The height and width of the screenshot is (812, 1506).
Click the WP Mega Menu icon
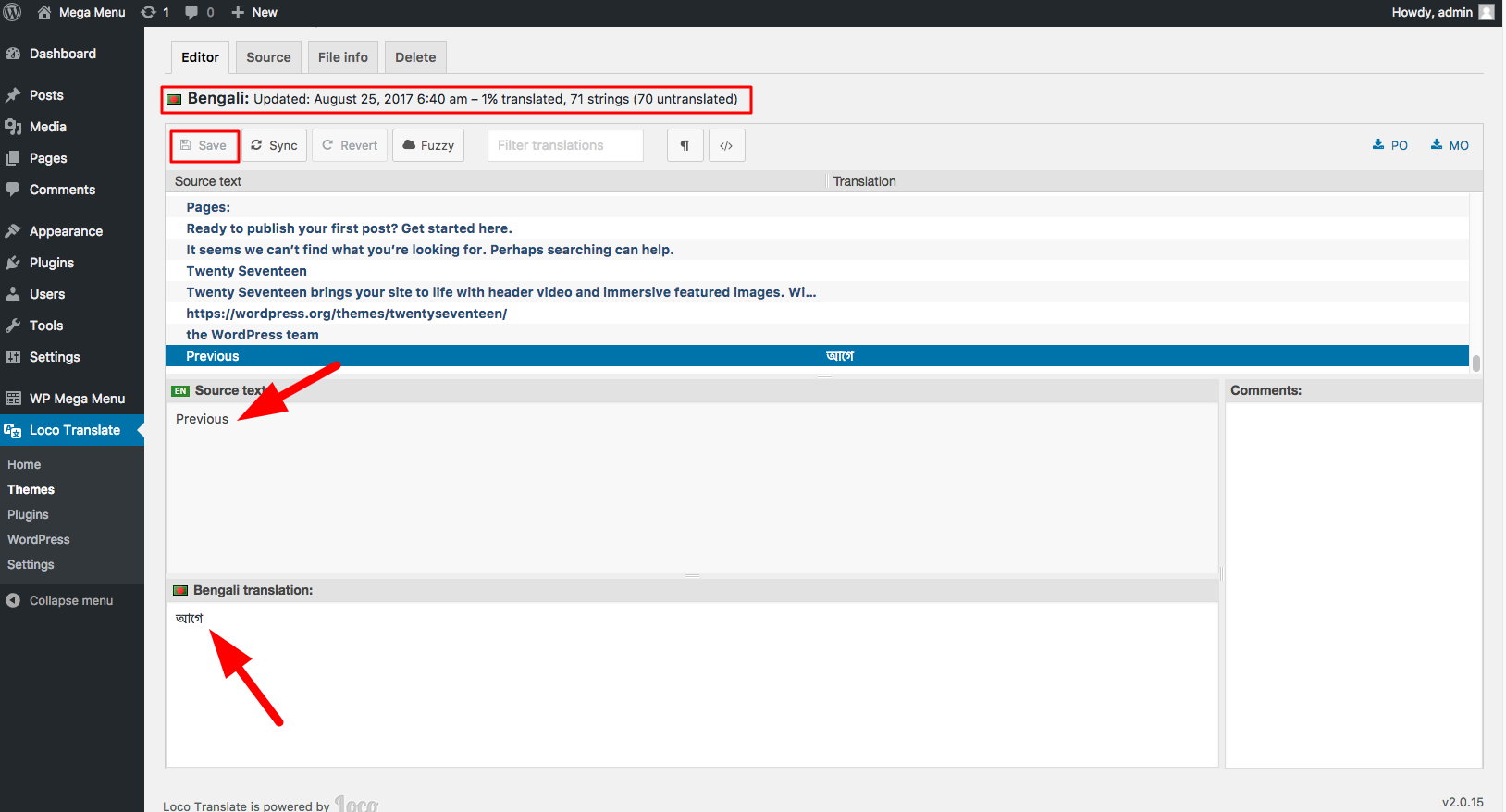pyautogui.click(x=13, y=399)
